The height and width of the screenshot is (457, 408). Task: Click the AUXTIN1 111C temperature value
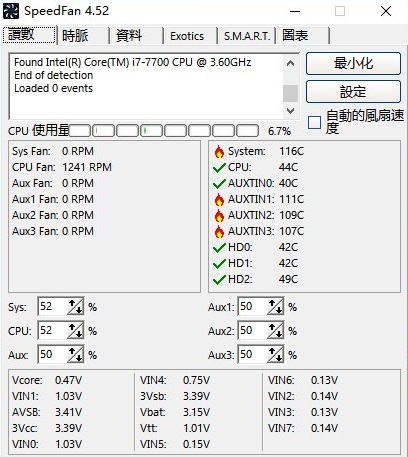point(291,199)
